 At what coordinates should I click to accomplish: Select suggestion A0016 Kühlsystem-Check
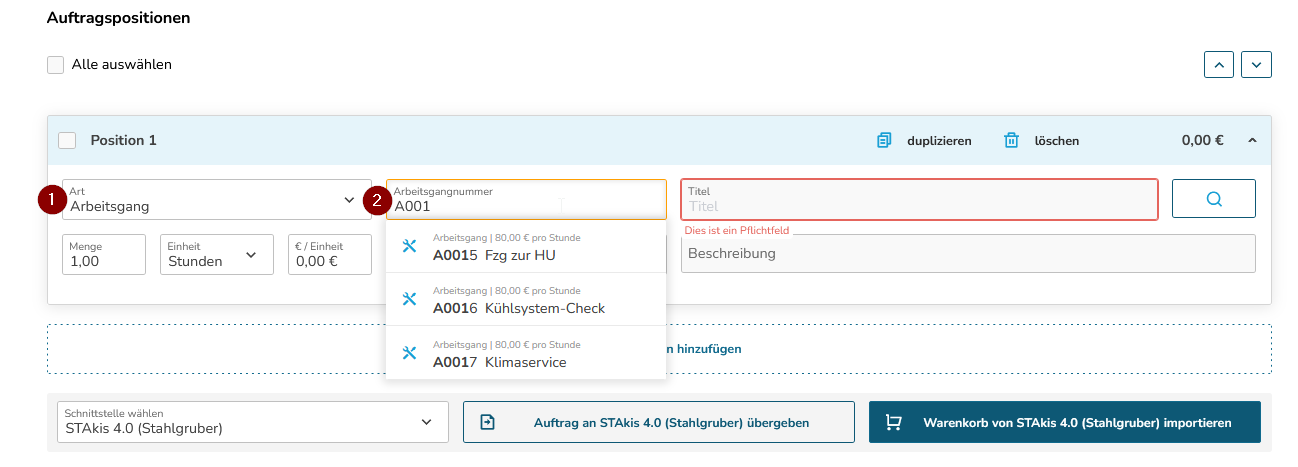coord(526,300)
